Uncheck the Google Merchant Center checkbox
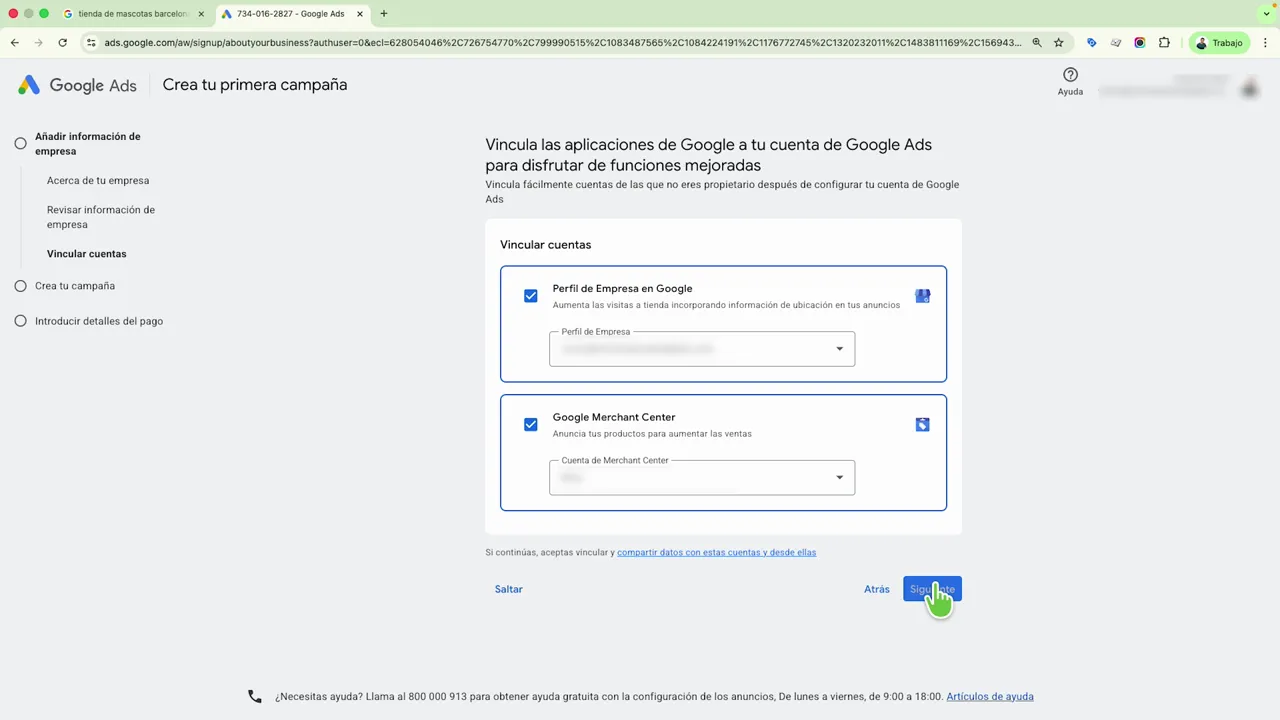This screenshot has width=1280, height=720. click(531, 424)
